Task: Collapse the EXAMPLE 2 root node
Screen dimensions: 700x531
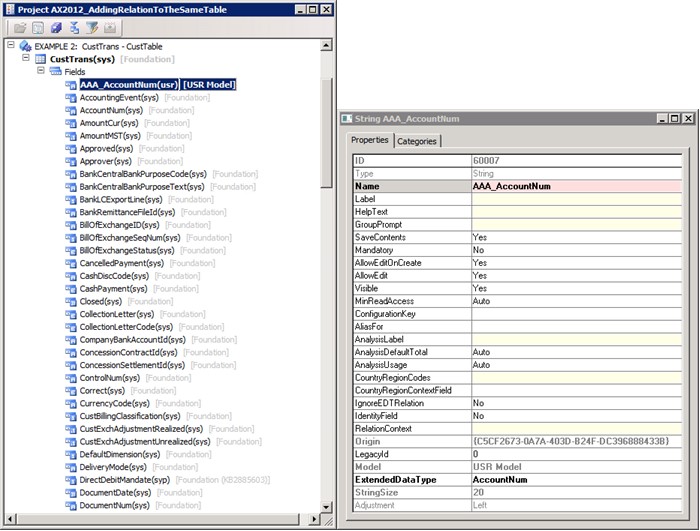Action: [10, 47]
